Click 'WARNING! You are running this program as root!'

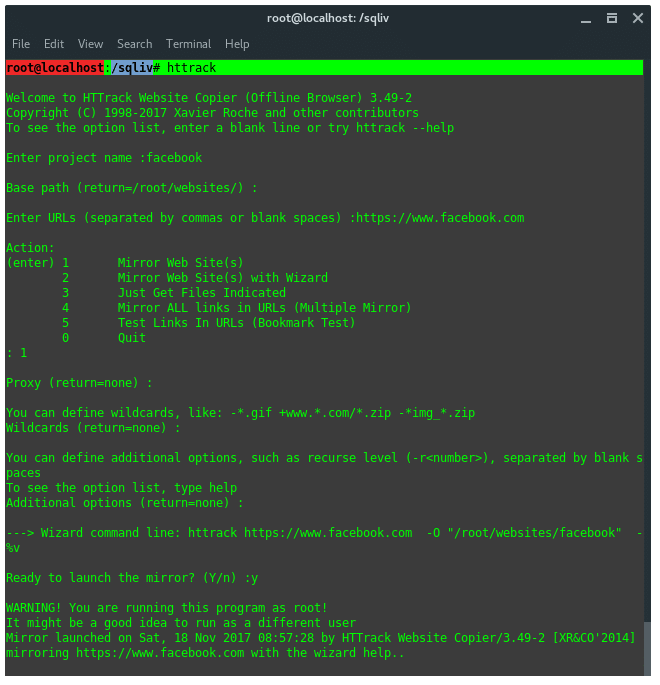click(x=166, y=608)
